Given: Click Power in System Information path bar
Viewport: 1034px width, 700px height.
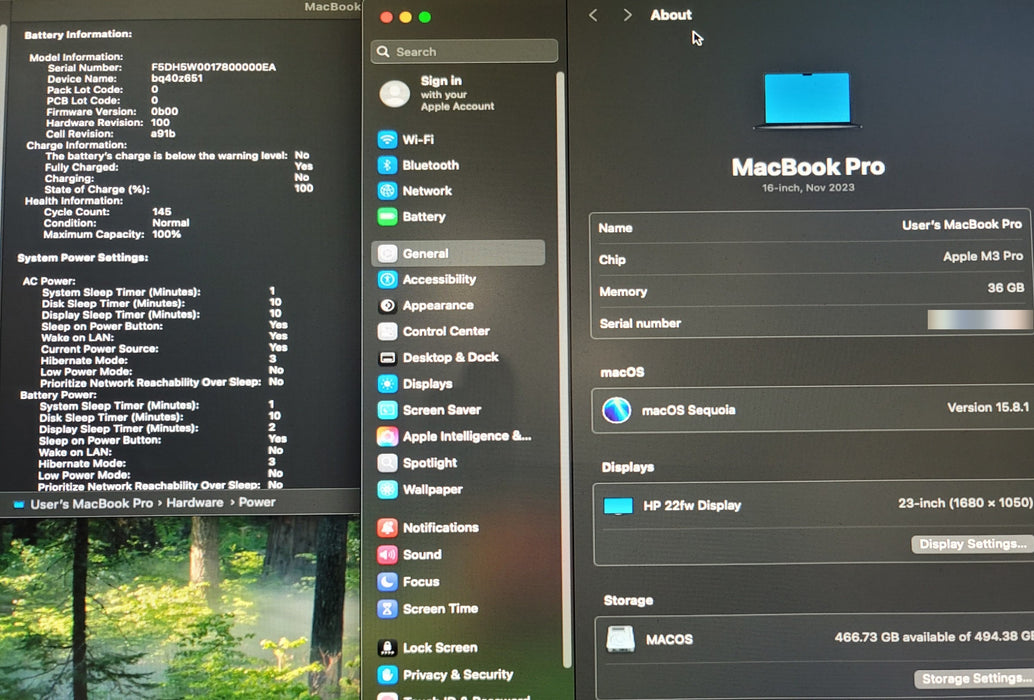Looking at the screenshot, I should pyautogui.click(x=257, y=502).
